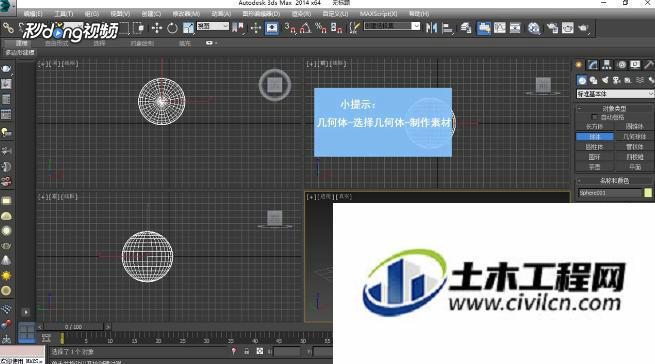The image size is (655, 364).
Task: Click Use Pivot Point Center icon
Action: tap(238, 28)
